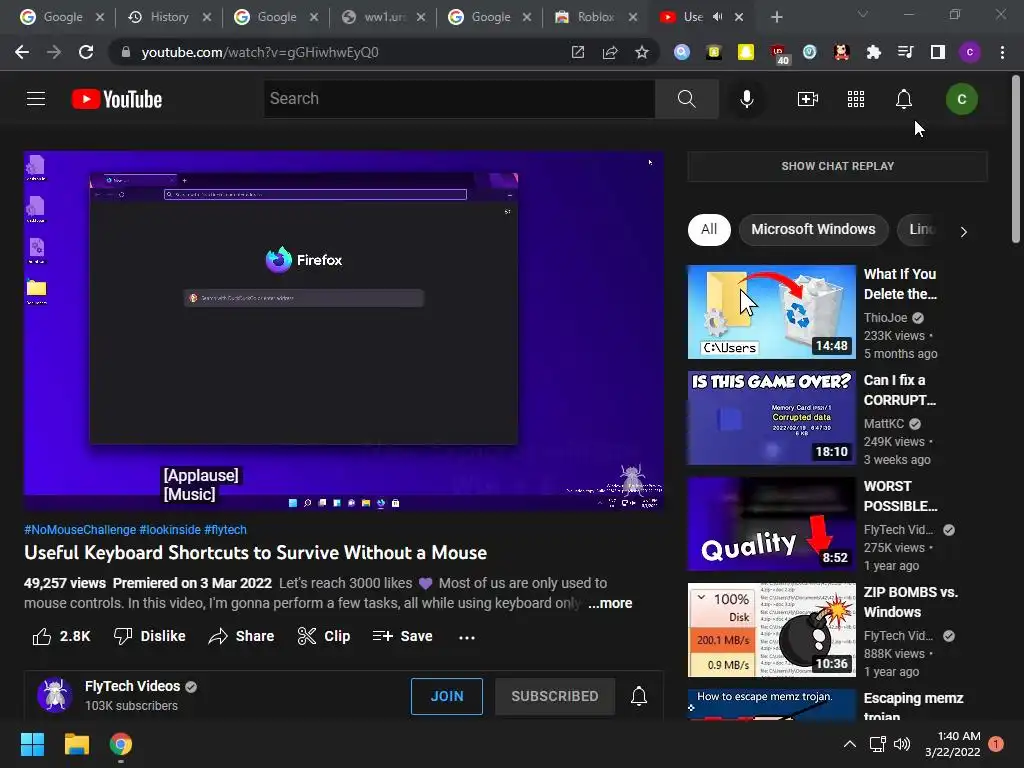Open Chrome profile avatar

(x=970, y=52)
